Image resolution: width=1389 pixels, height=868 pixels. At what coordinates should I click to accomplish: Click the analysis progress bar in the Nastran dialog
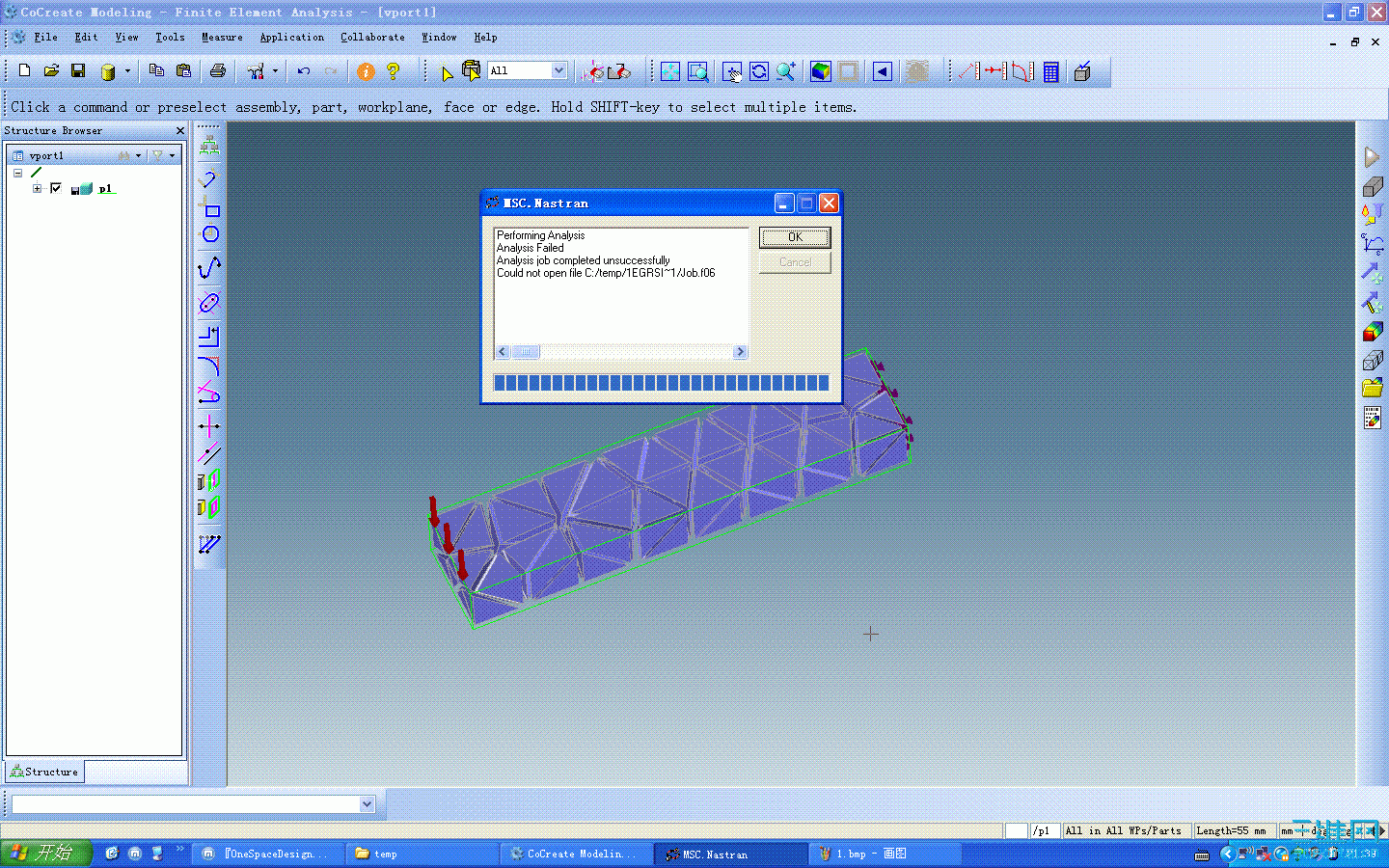[x=661, y=383]
